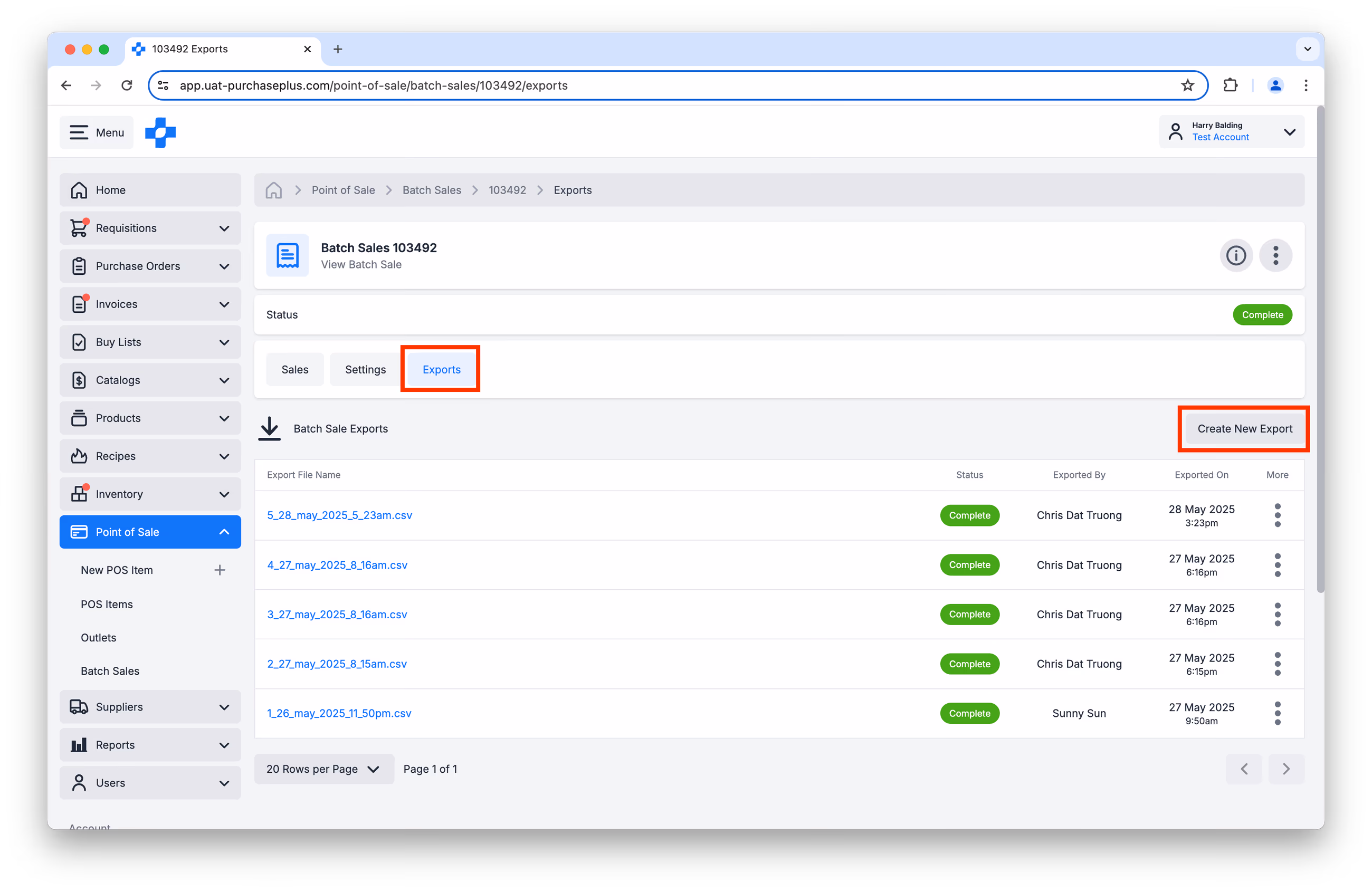Expand the Buy Lists menu
Viewport: 1372px width, 892px height.
click(150, 342)
